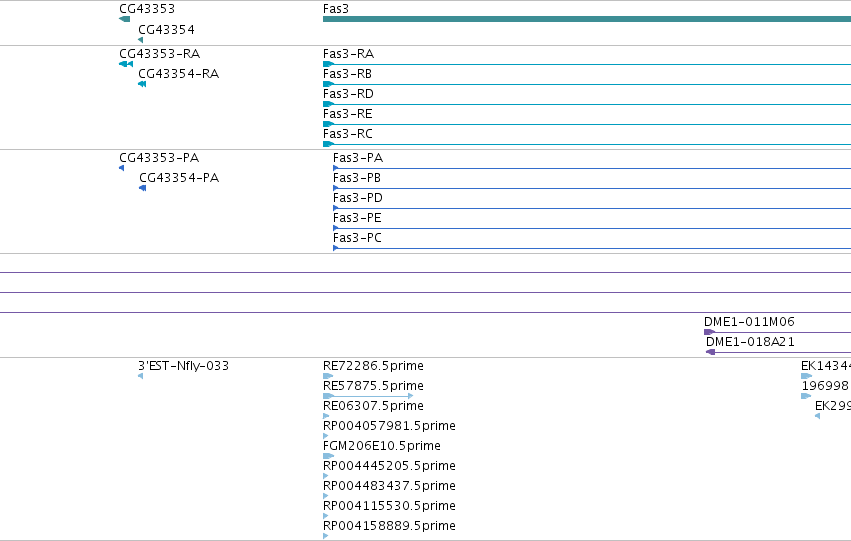
Task: Select protein label CG43353-PA
Action: tap(159, 158)
